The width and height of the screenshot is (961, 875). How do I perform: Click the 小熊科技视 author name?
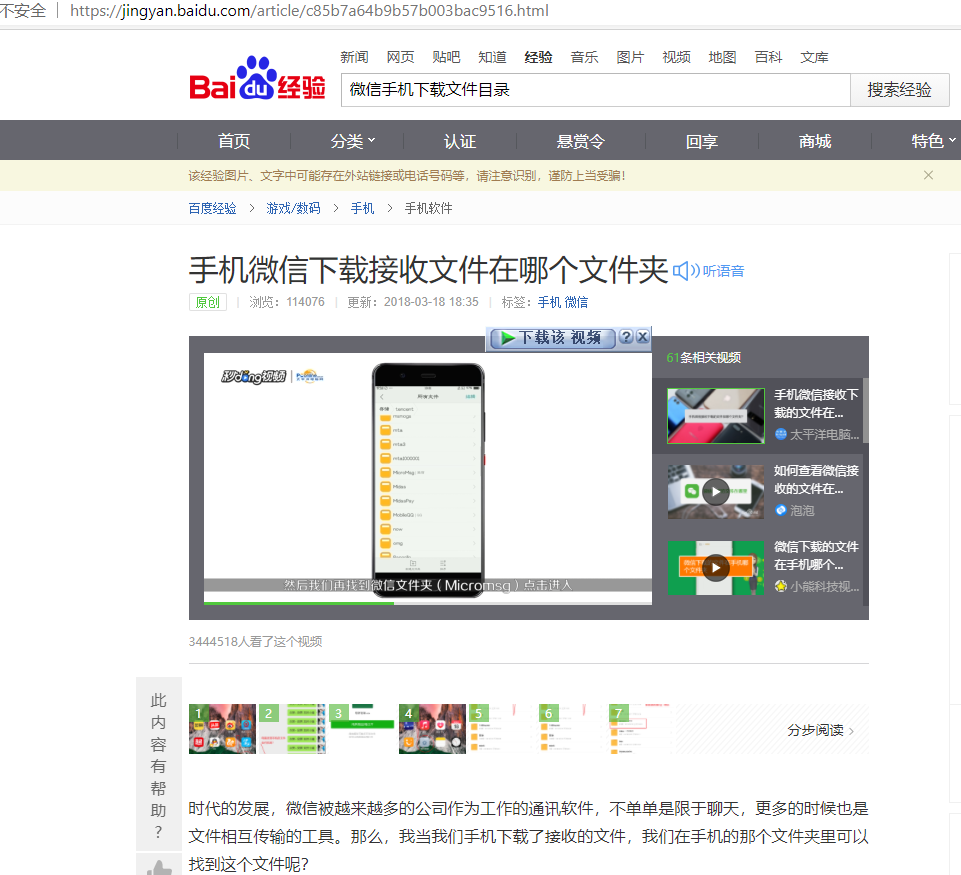pyautogui.click(x=824, y=586)
